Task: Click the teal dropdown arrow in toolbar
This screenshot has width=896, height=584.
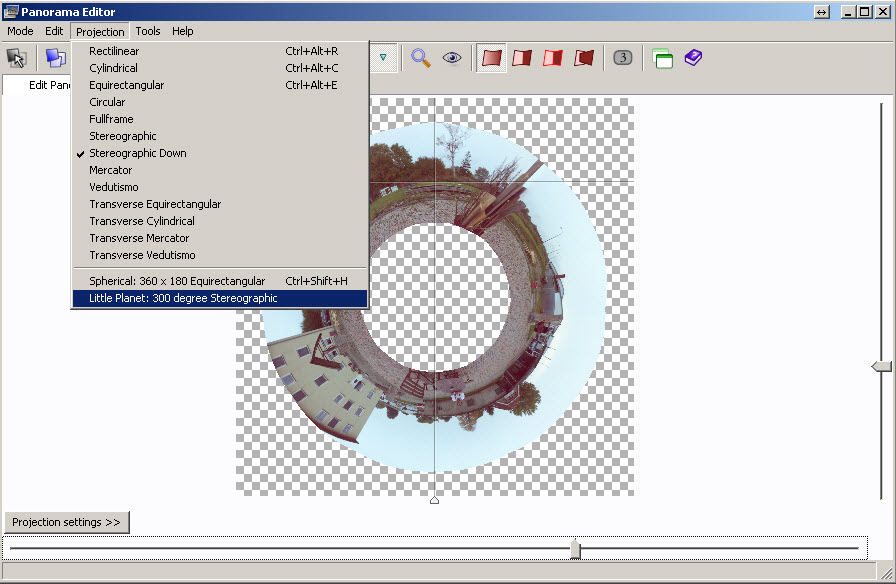Action: click(x=382, y=58)
